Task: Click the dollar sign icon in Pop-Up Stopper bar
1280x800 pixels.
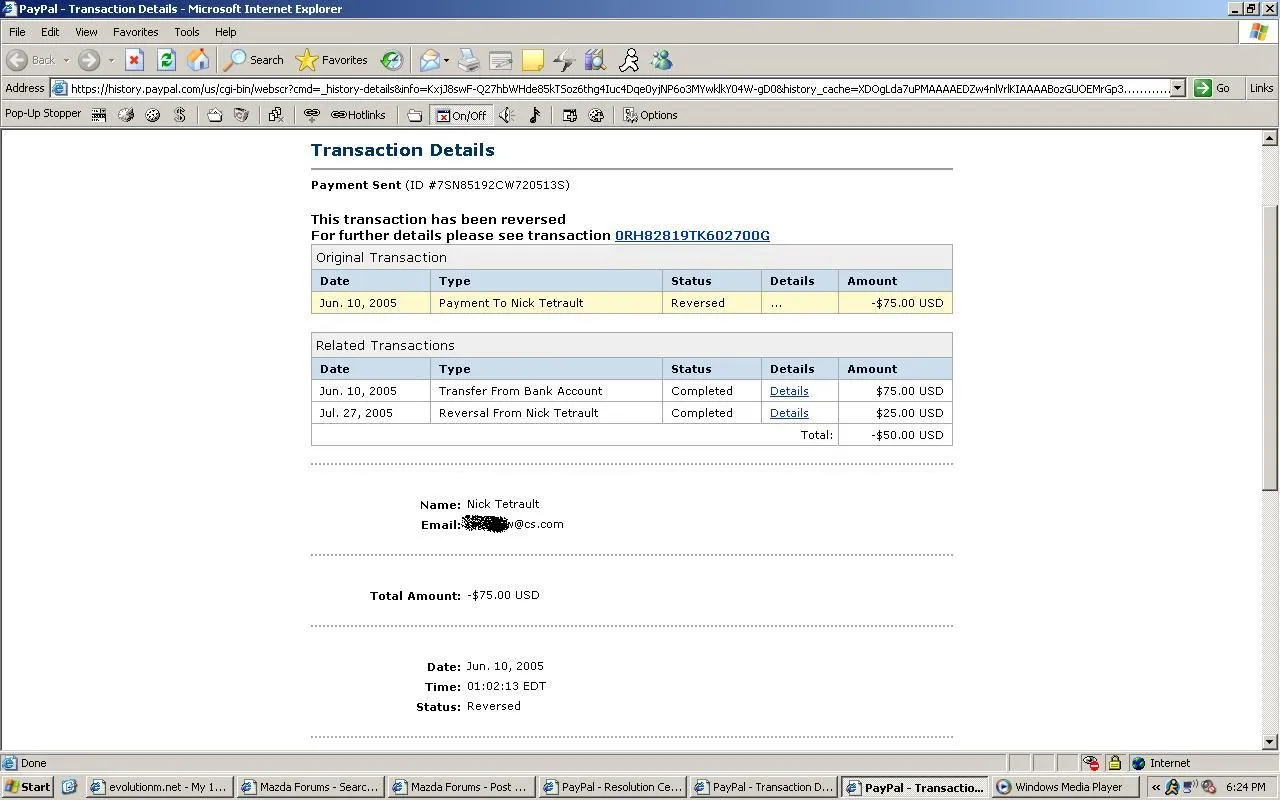Action: 180,115
